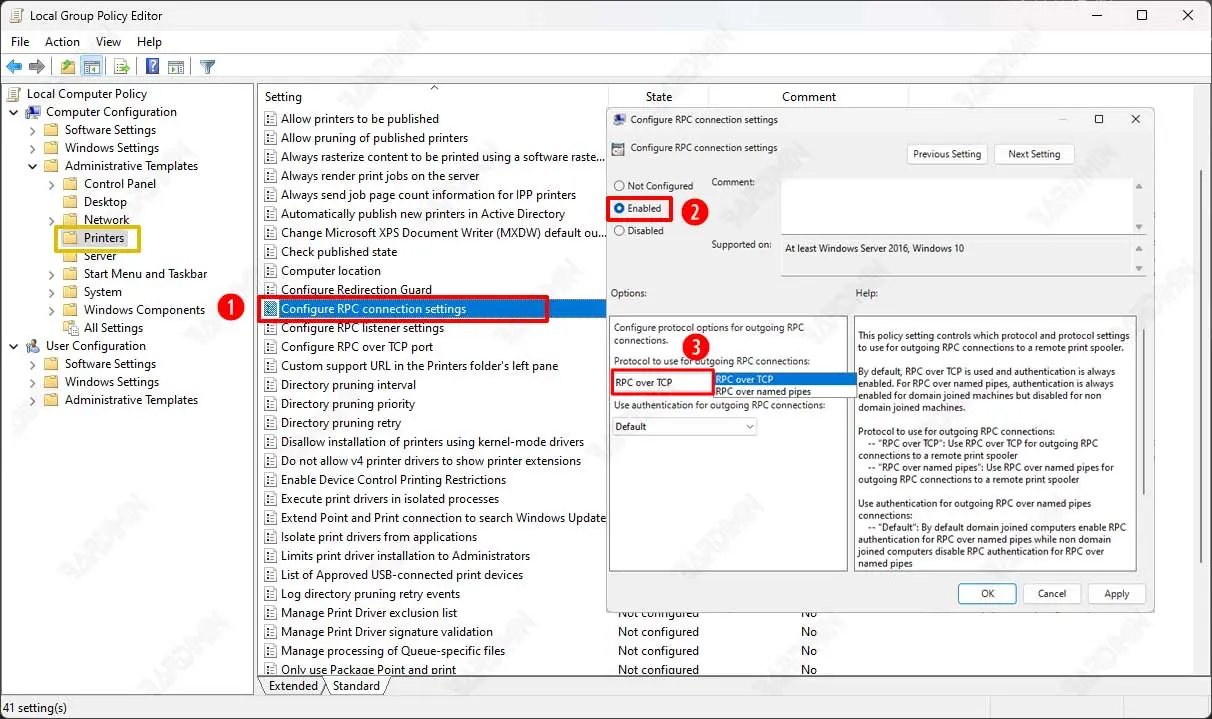
Task: Collapse the Administrative Templates tree node
Action: (33, 166)
